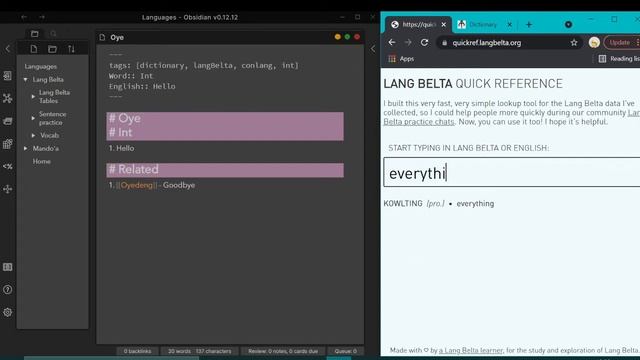This screenshot has width=640, height=360.
Task: Open the file explorer tab in Obsidian sidebar
Action: click(x=35, y=34)
